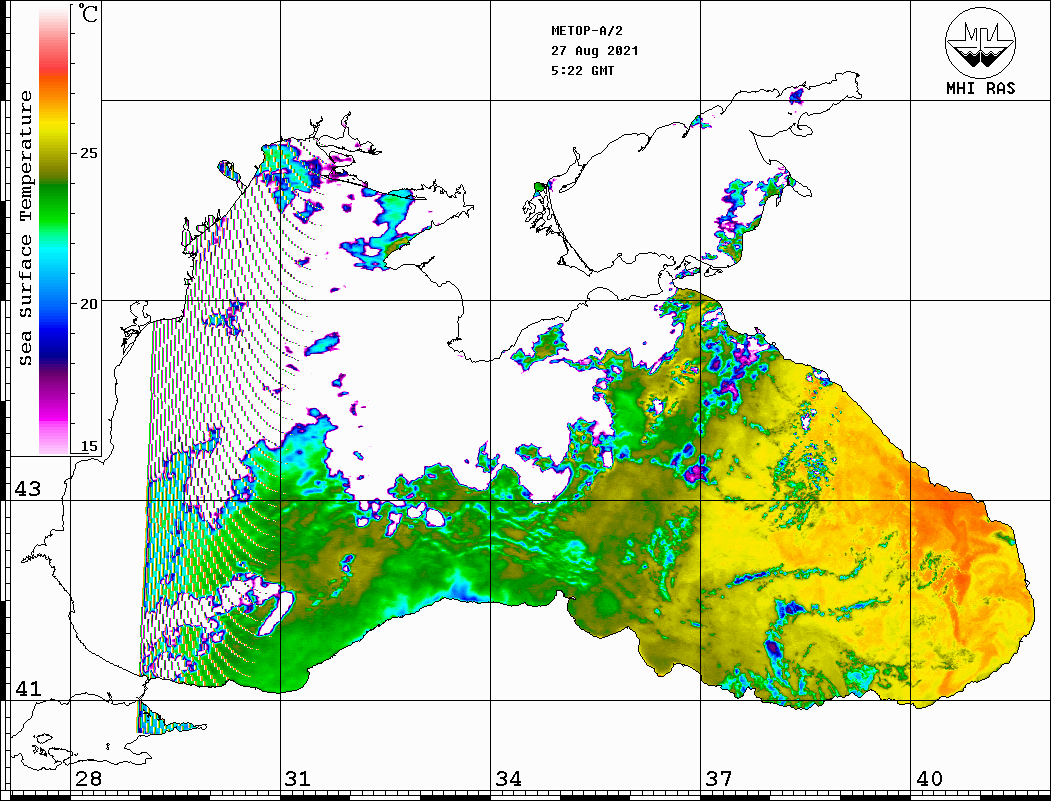The image size is (1051, 801).
Task: Click the MHI RAS logo emblem
Action: point(980,42)
